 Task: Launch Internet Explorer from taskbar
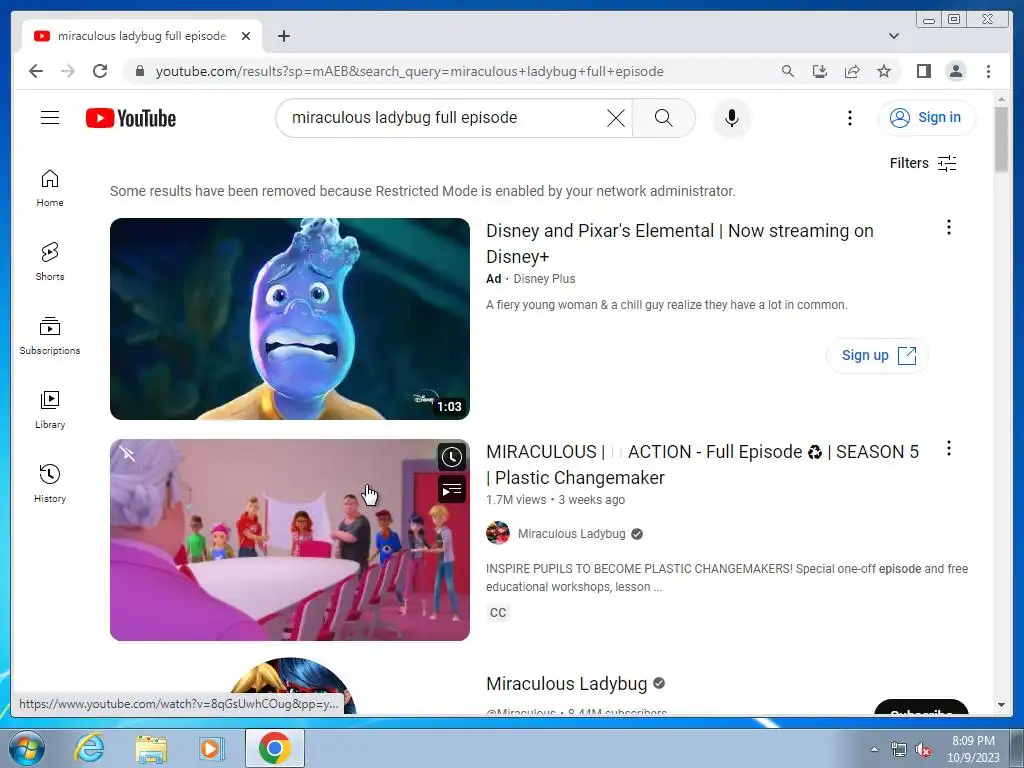tap(89, 748)
